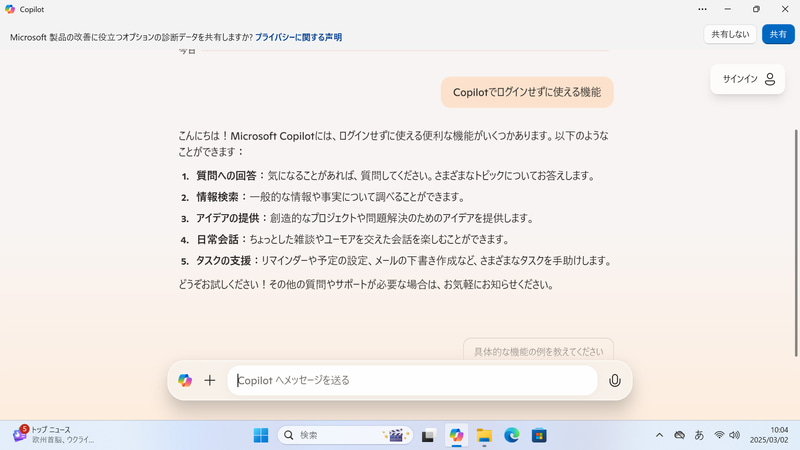Focus the Copilot へメッセージを送る input field
This screenshot has height=450, width=800.
(412, 380)
